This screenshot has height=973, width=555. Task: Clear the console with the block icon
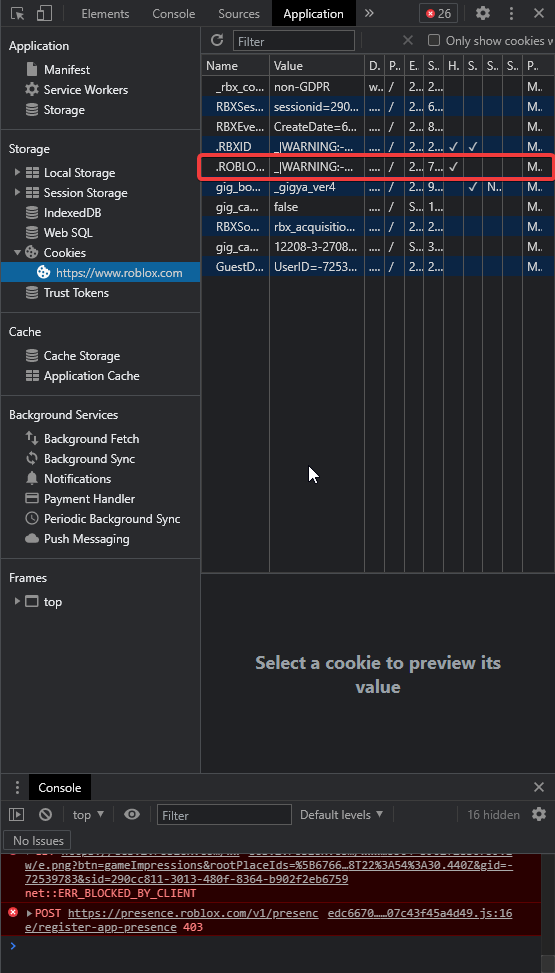point(45,814)
